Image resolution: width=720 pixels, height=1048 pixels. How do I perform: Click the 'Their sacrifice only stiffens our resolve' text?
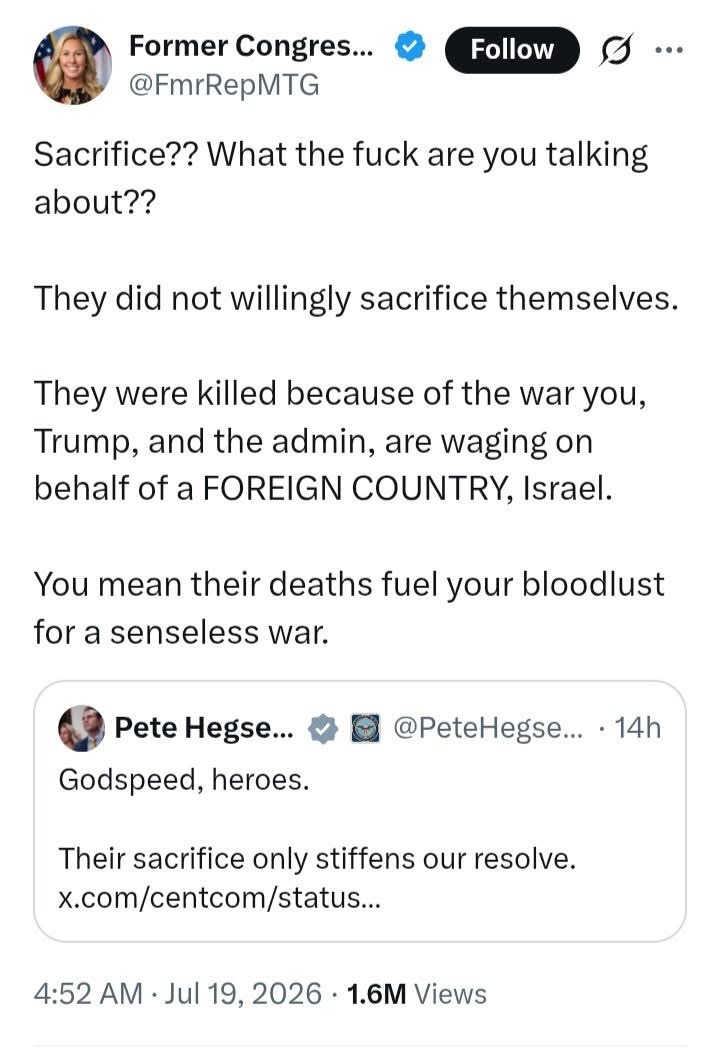tap(317, 858)
